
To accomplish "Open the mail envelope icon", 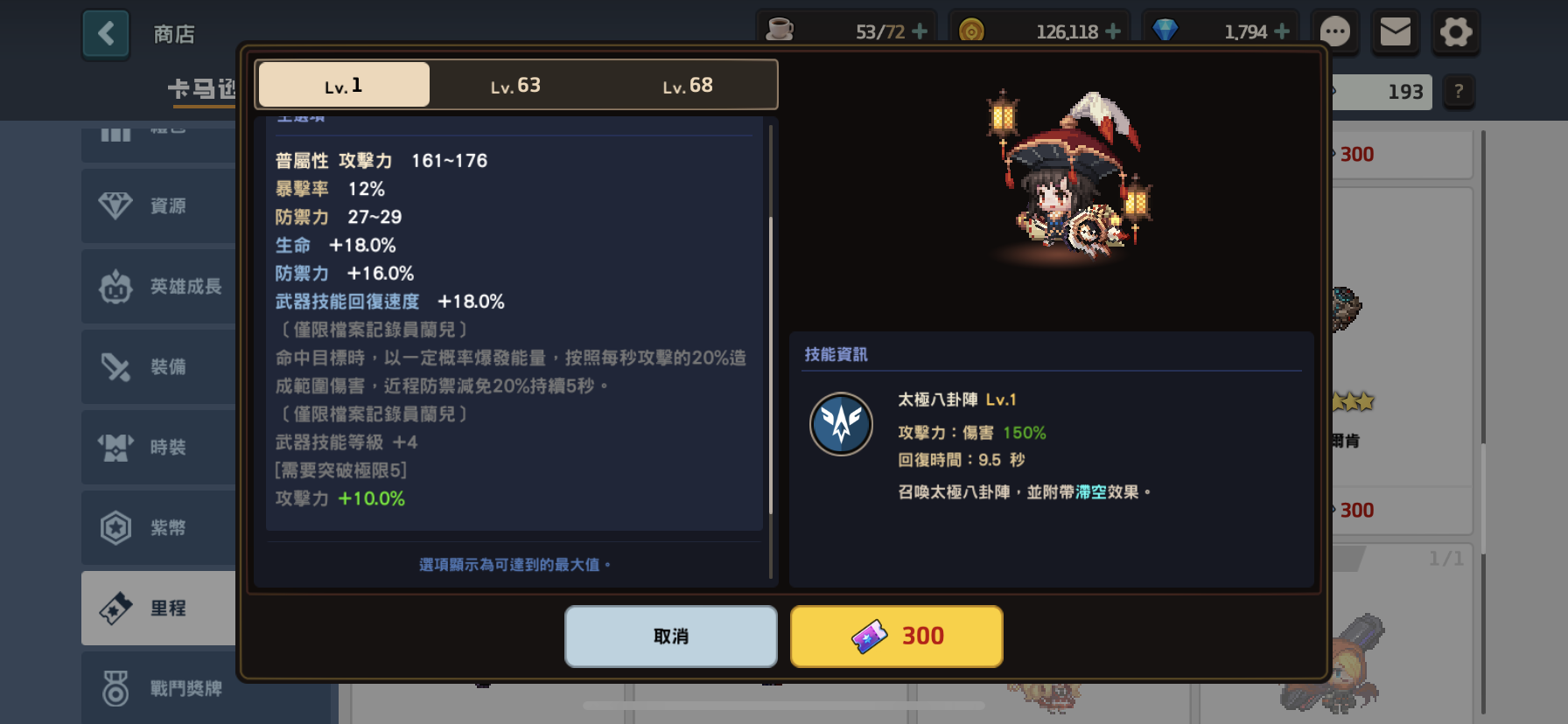I will click(1396, 33).
